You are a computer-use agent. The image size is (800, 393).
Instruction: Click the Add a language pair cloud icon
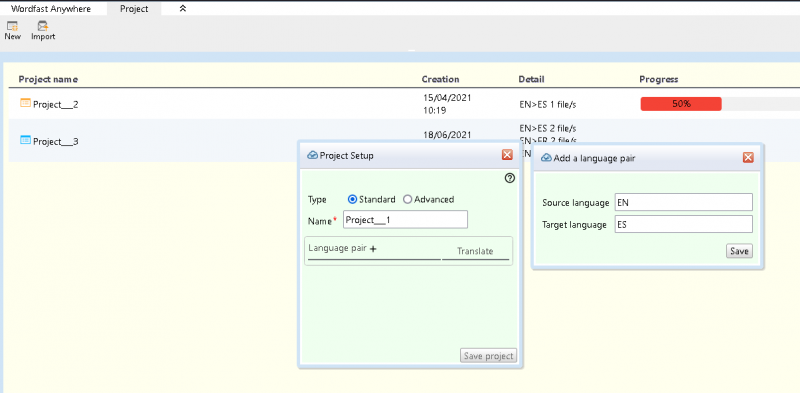546,158
